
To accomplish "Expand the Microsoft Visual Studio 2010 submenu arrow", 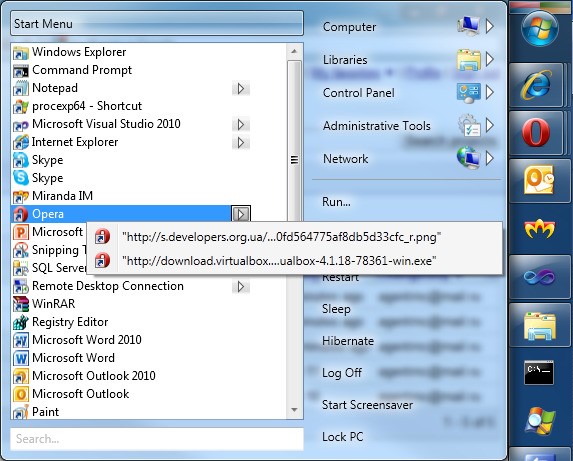I will coord(241,125).
